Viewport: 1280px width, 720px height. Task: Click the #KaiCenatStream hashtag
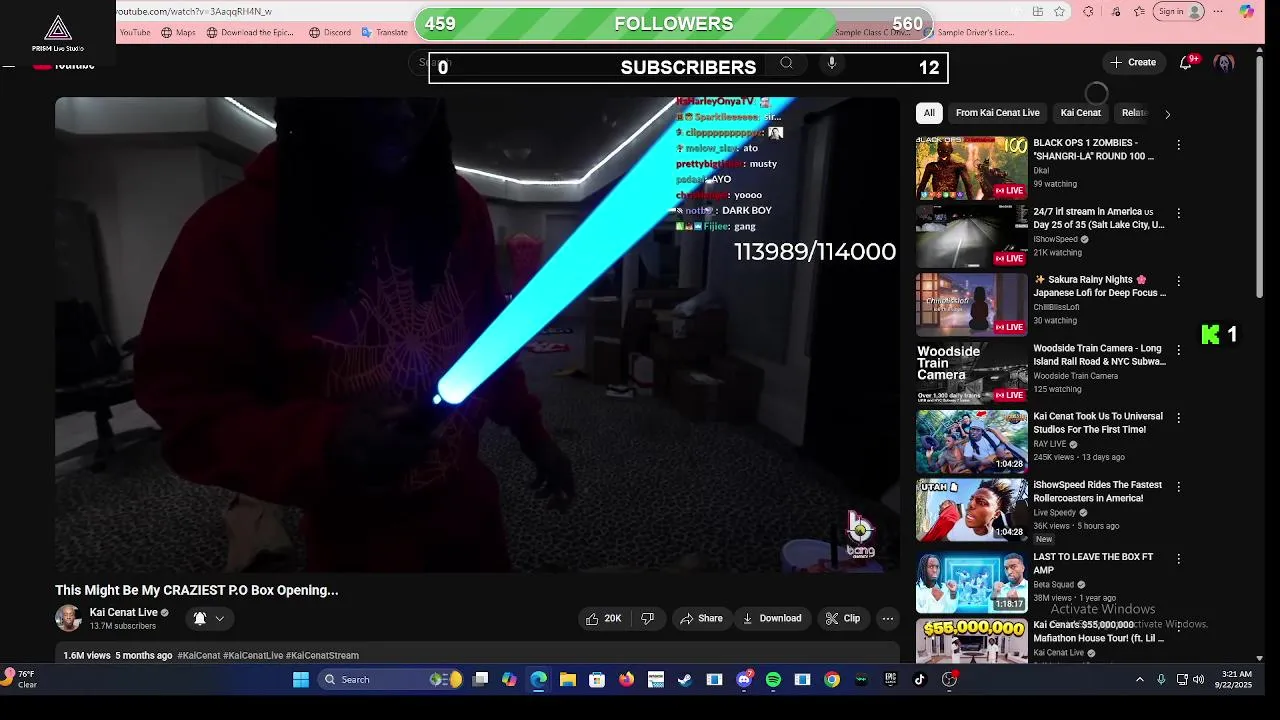(322, 656)
